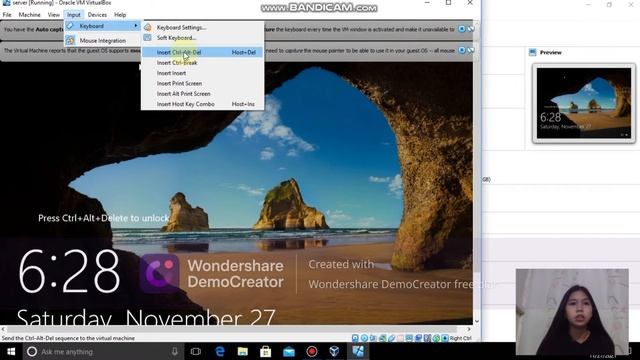The width and height of the screenshot is (640, 360).
Task: Suppress the Auto capture keyboard notification permanently
Action: tap(471, 29)
